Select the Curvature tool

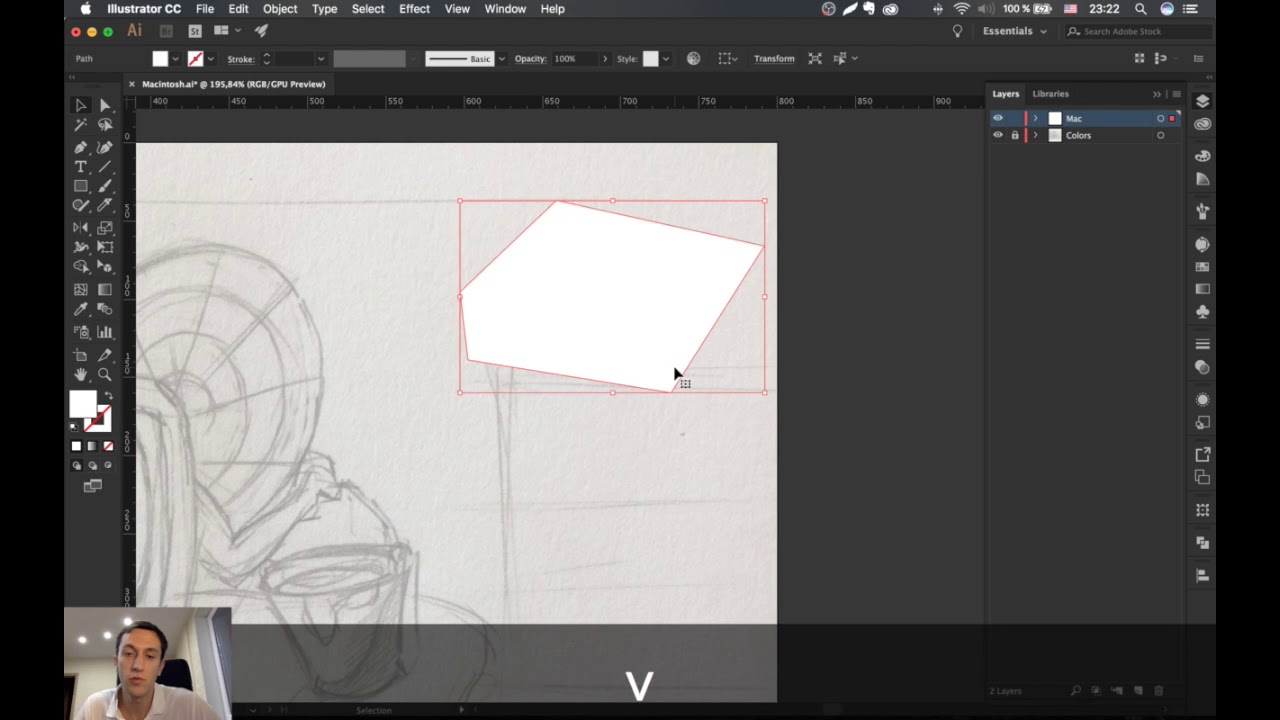point(105,146)
